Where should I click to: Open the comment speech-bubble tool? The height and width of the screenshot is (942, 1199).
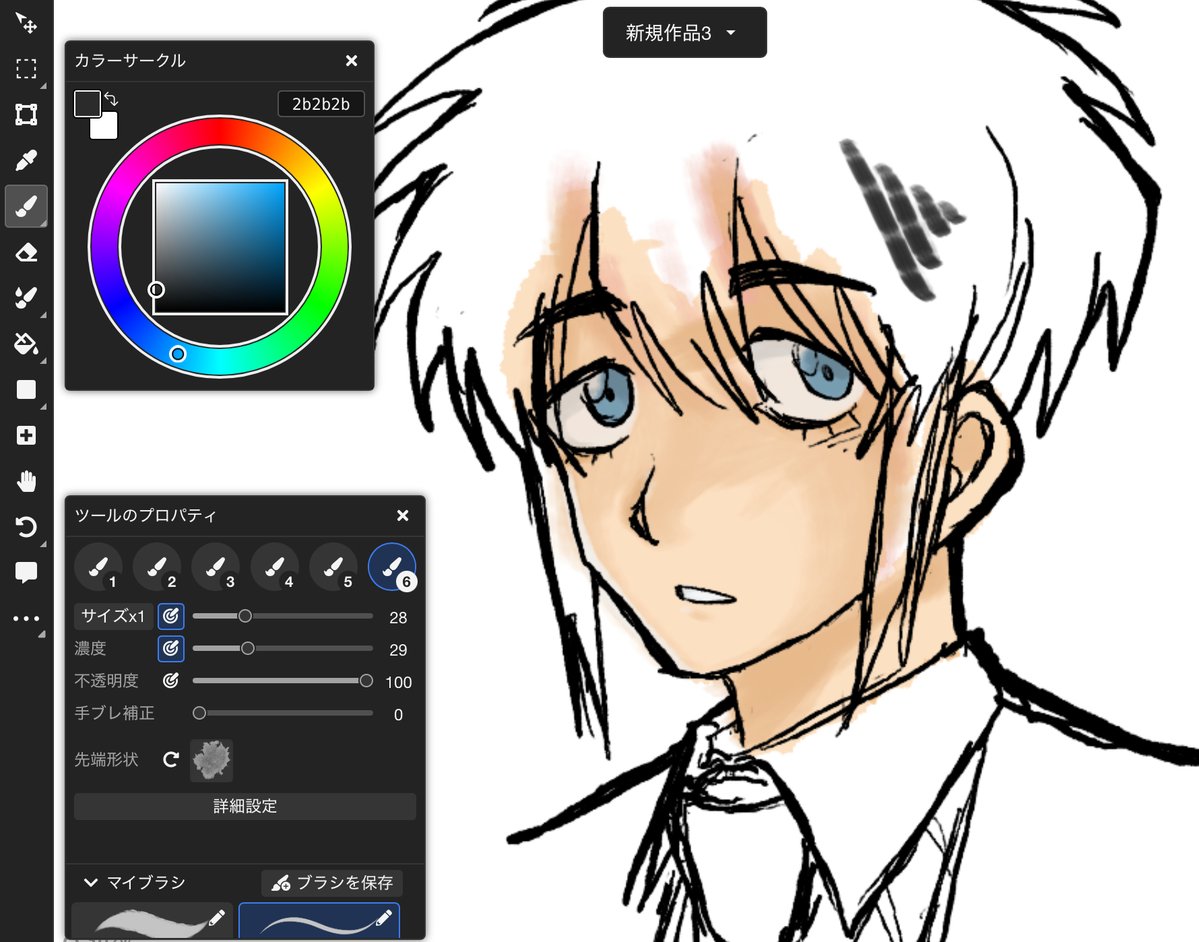26,573
